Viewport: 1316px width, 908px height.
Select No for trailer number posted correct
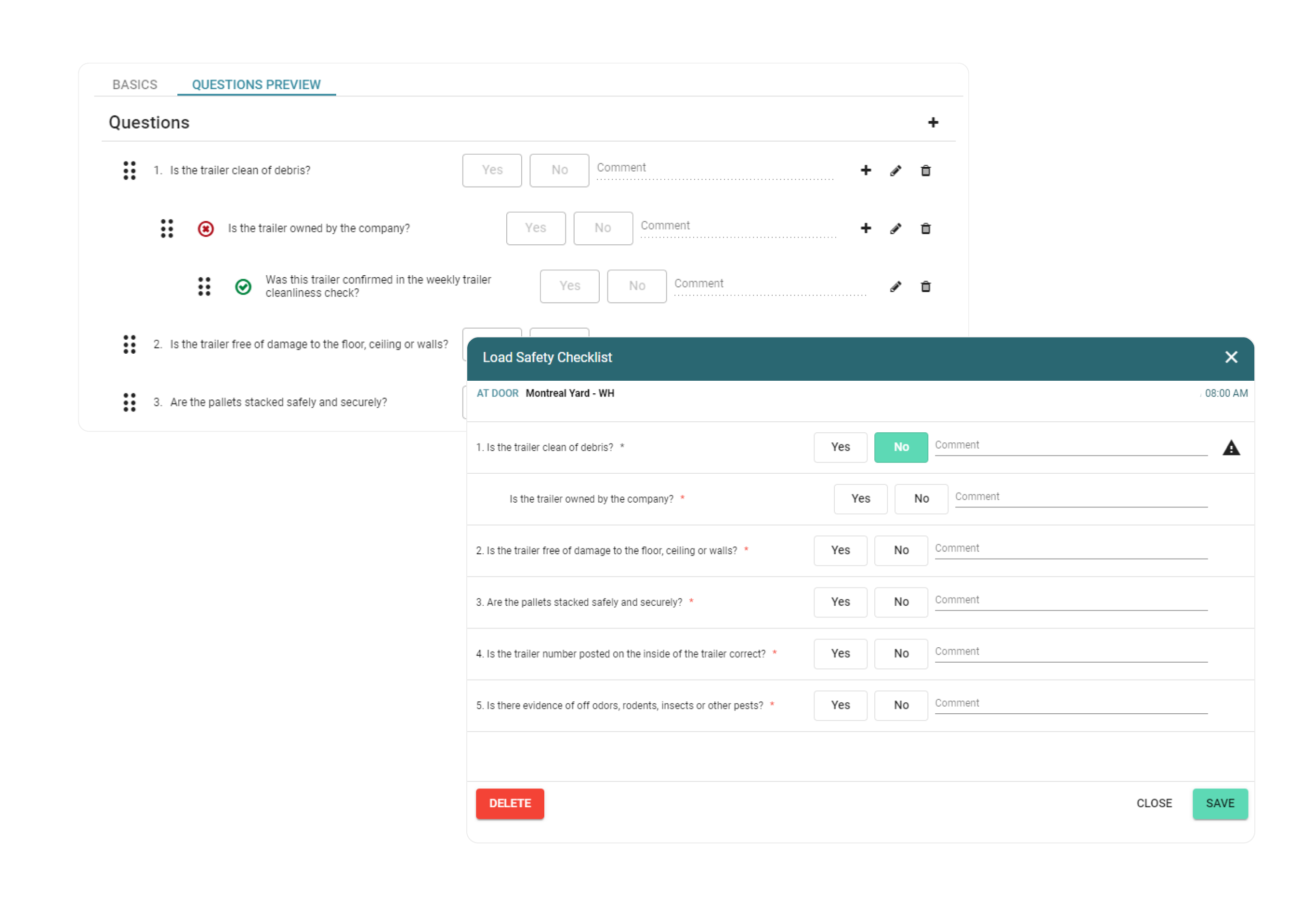901,654
